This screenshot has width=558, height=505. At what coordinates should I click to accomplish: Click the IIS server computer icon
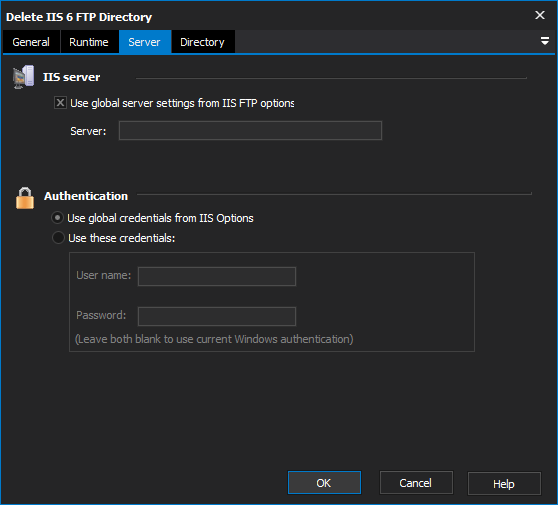pos(23,77)
